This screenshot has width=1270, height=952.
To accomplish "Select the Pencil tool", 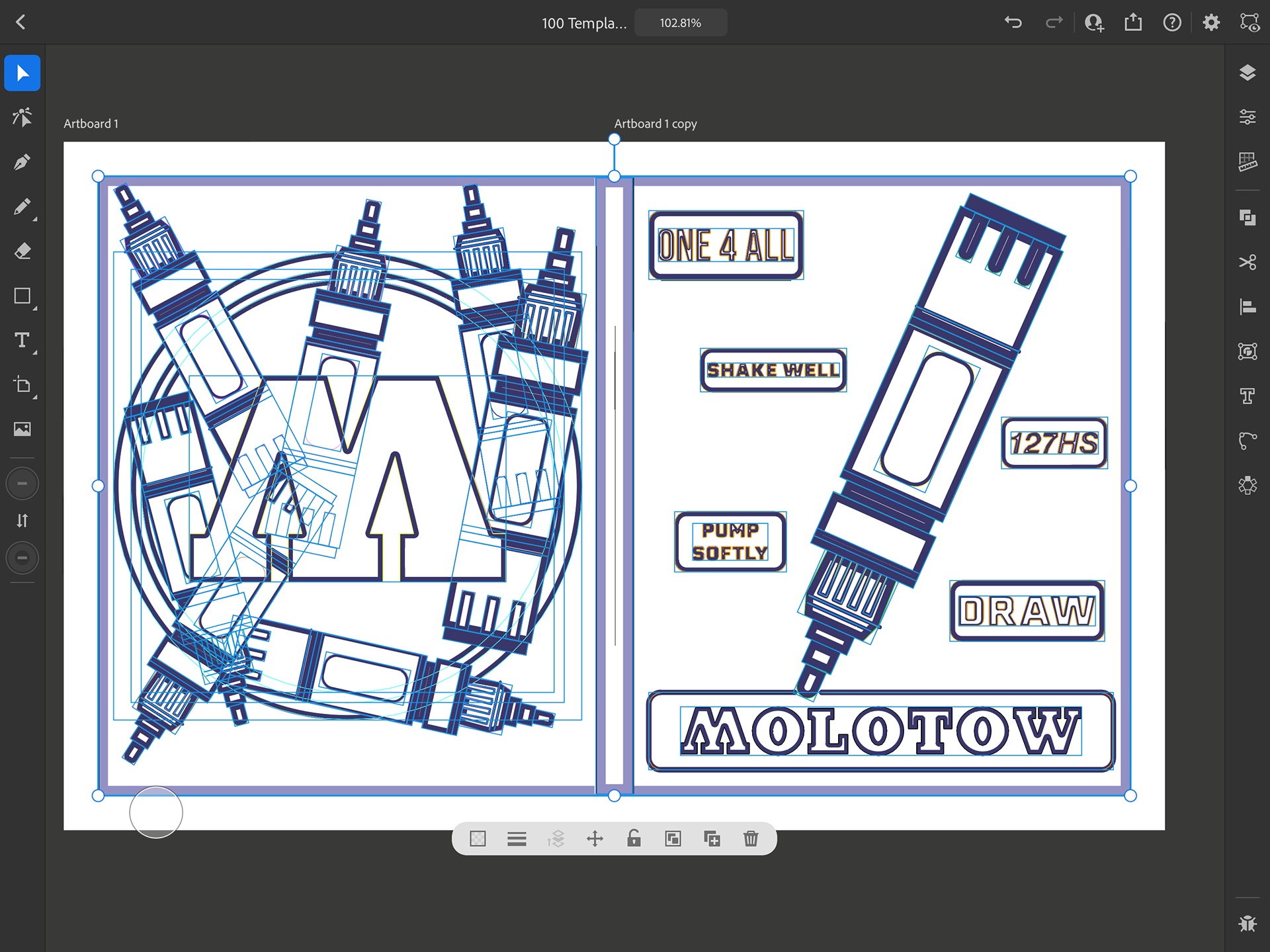I will (x=22, y=207).
